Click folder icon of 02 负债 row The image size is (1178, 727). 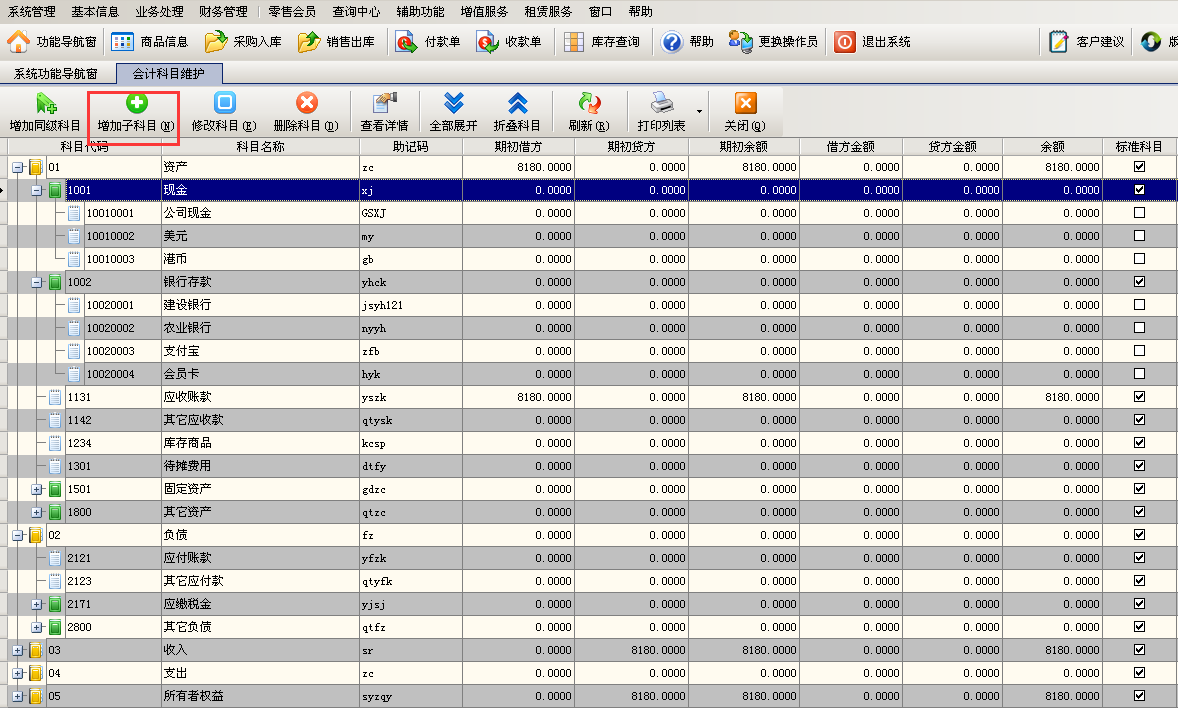[x=35, y=535]
